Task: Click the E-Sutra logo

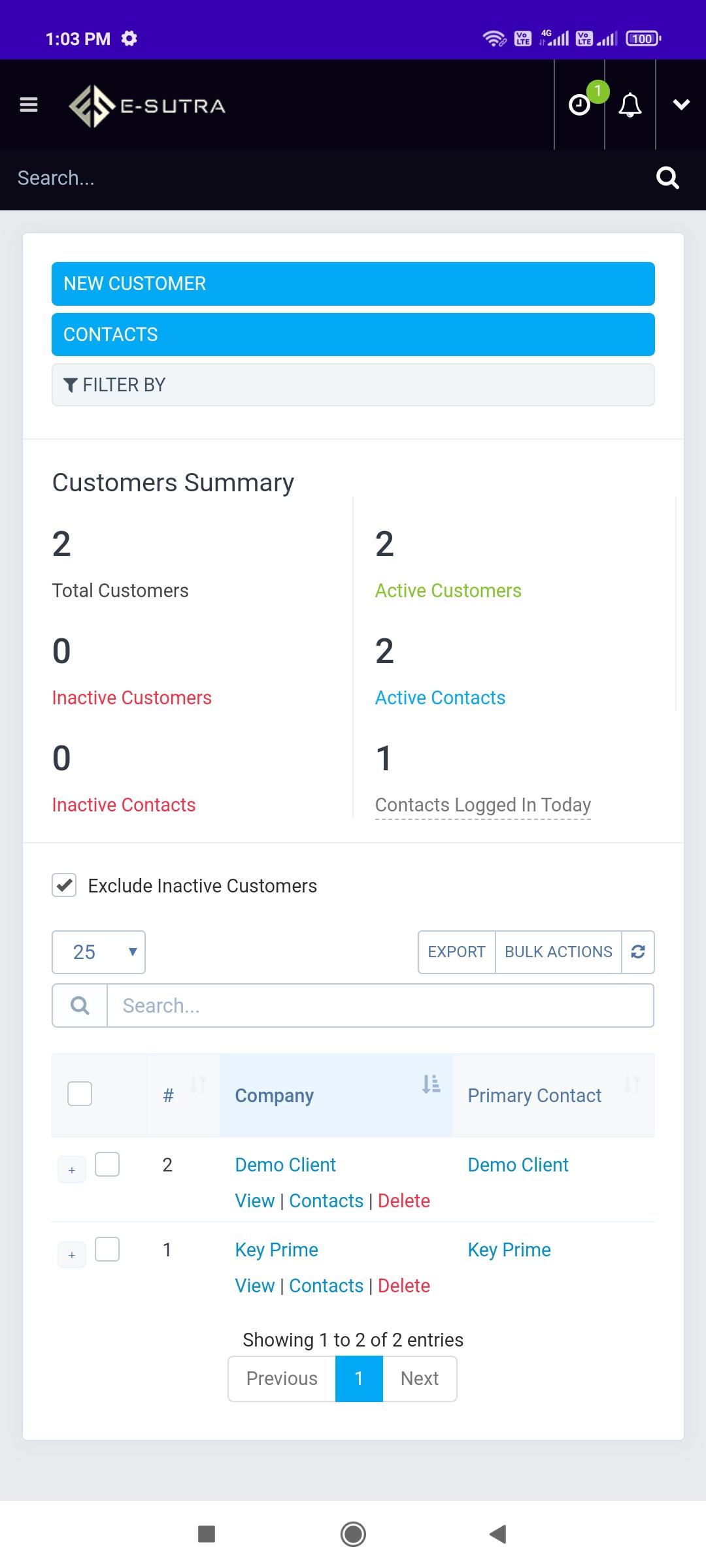Action: click(147, 106)
